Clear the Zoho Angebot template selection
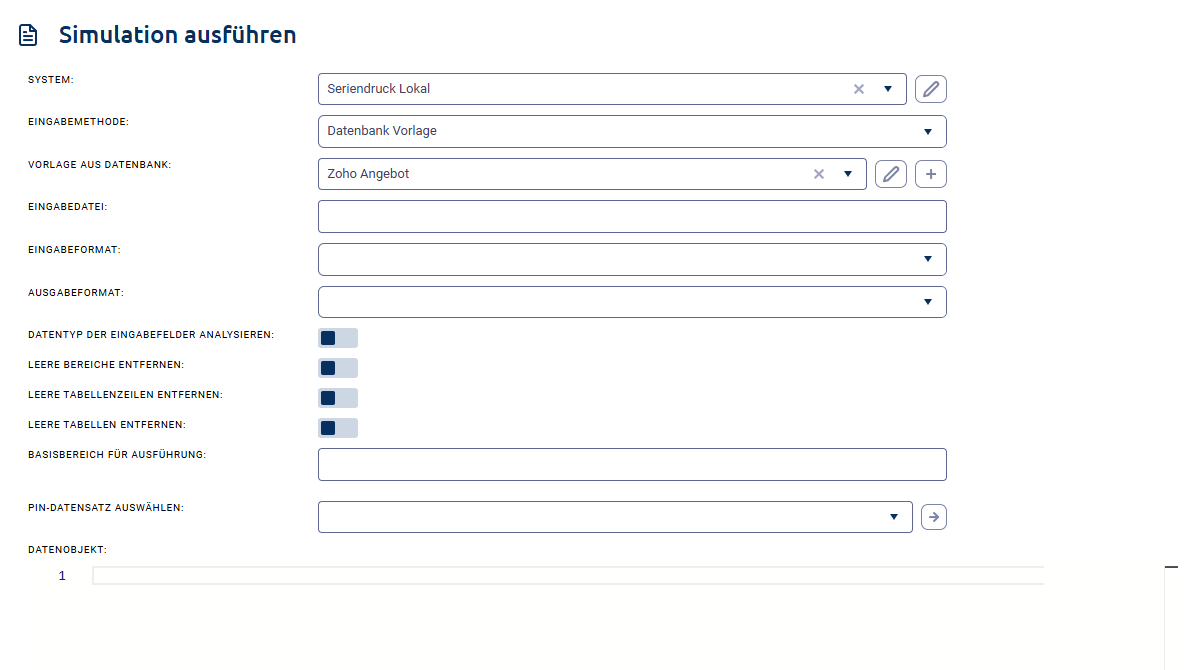This screenshot has width=1199, height=670. pyautogui.click(x=819, y=174)
